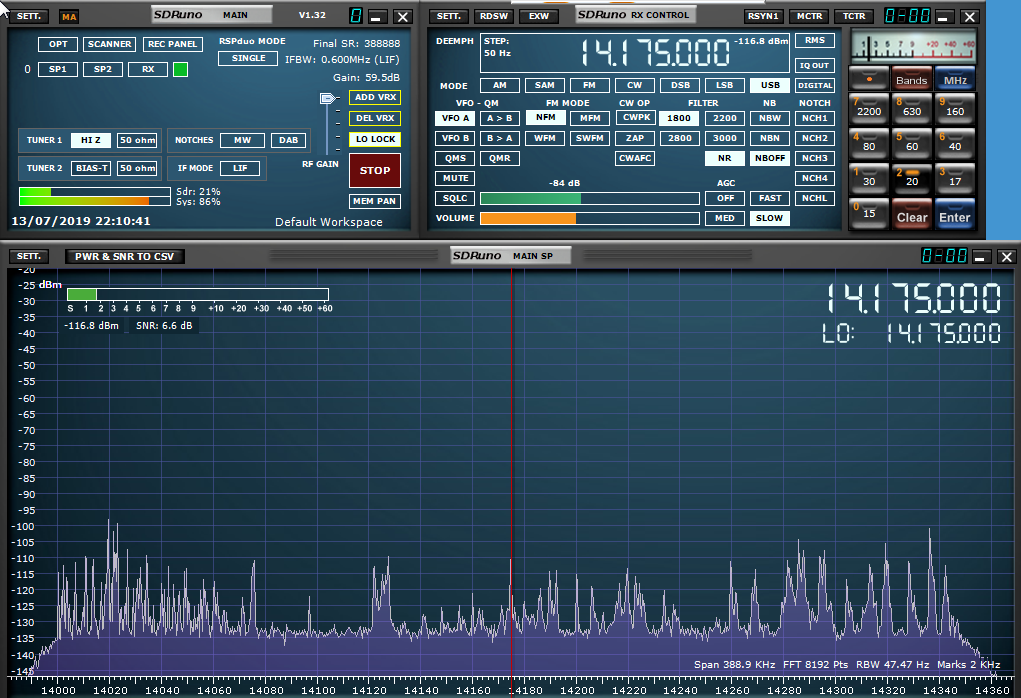
Task: Toggle DAB notch filter
Action: point(288,140)
